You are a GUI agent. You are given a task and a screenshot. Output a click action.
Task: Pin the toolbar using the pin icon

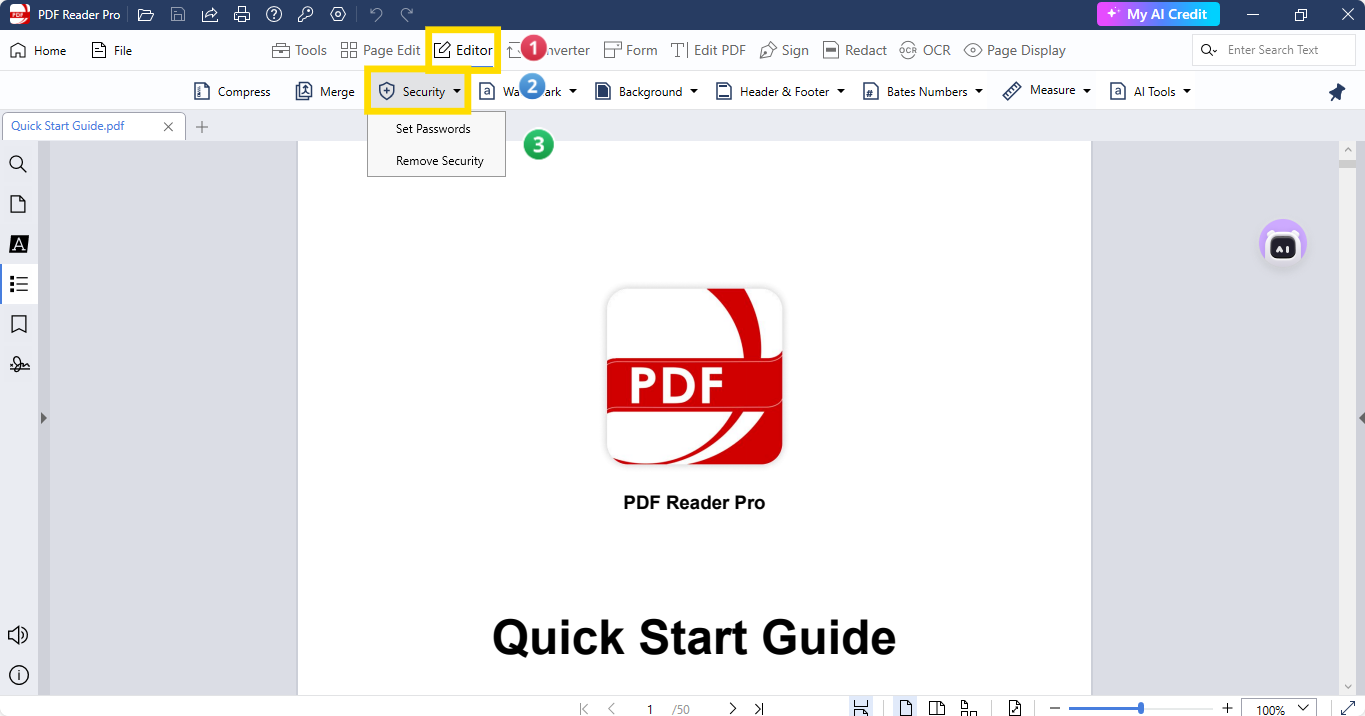point(1337,92)
